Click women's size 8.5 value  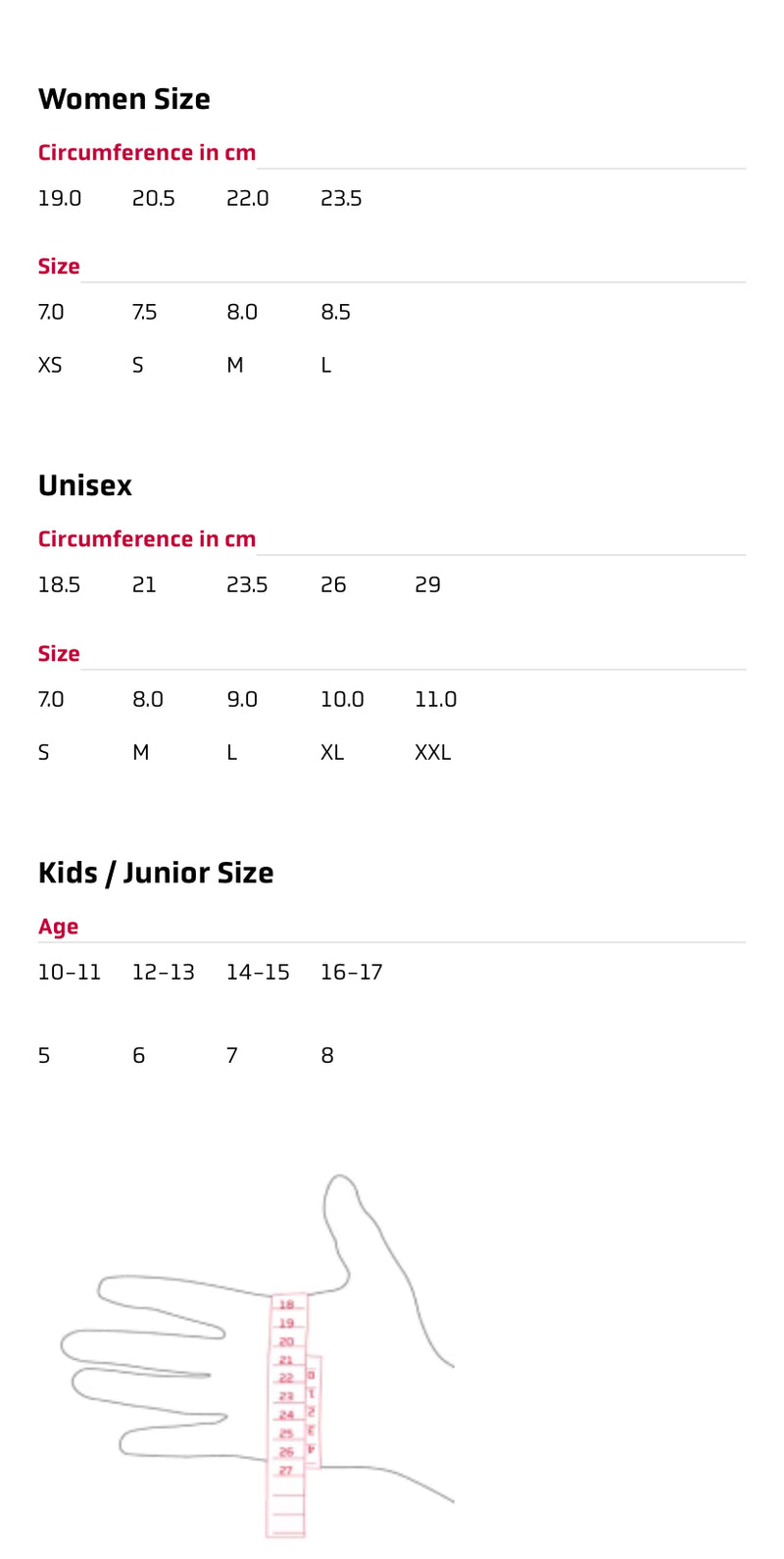tap(335, 312)
